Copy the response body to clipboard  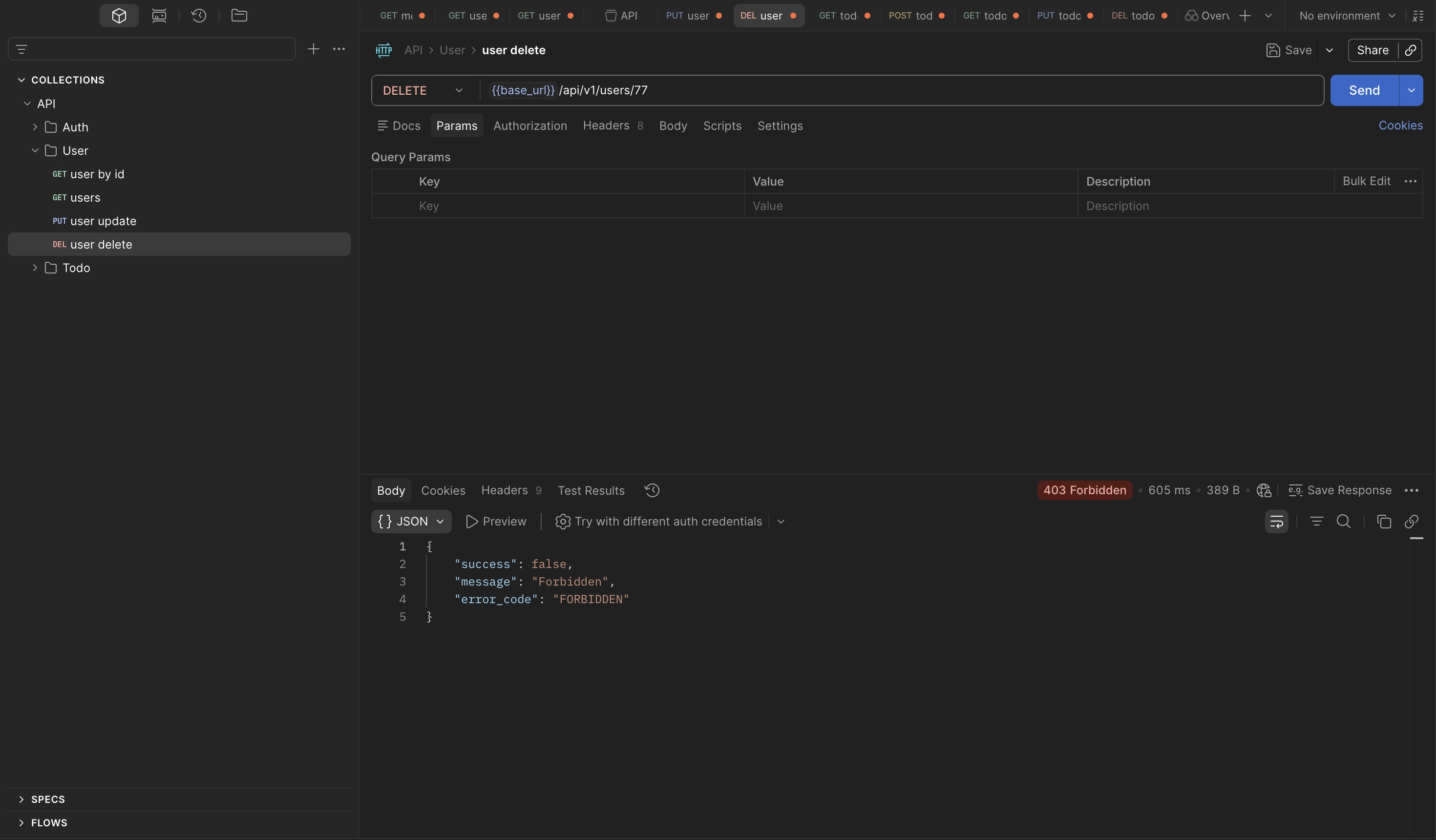pyautogui.click(x=1384, y=522)
